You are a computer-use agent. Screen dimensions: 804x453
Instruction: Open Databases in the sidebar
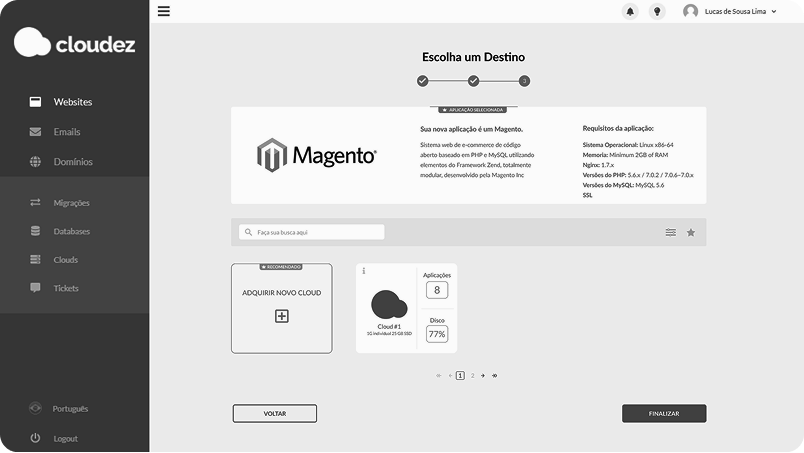tap(71, 231)
